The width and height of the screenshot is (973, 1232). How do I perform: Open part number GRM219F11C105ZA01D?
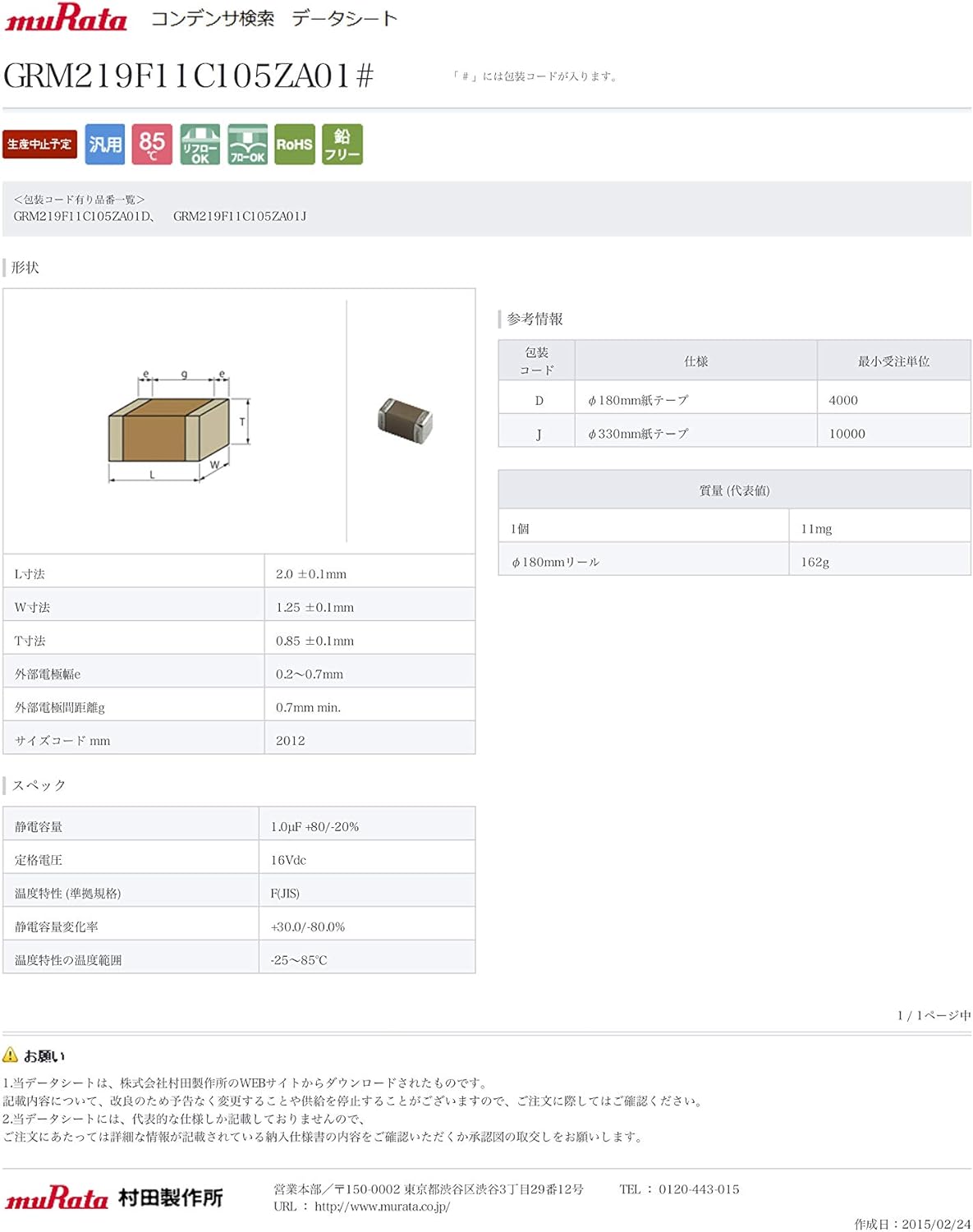click(x=84, y=217)
